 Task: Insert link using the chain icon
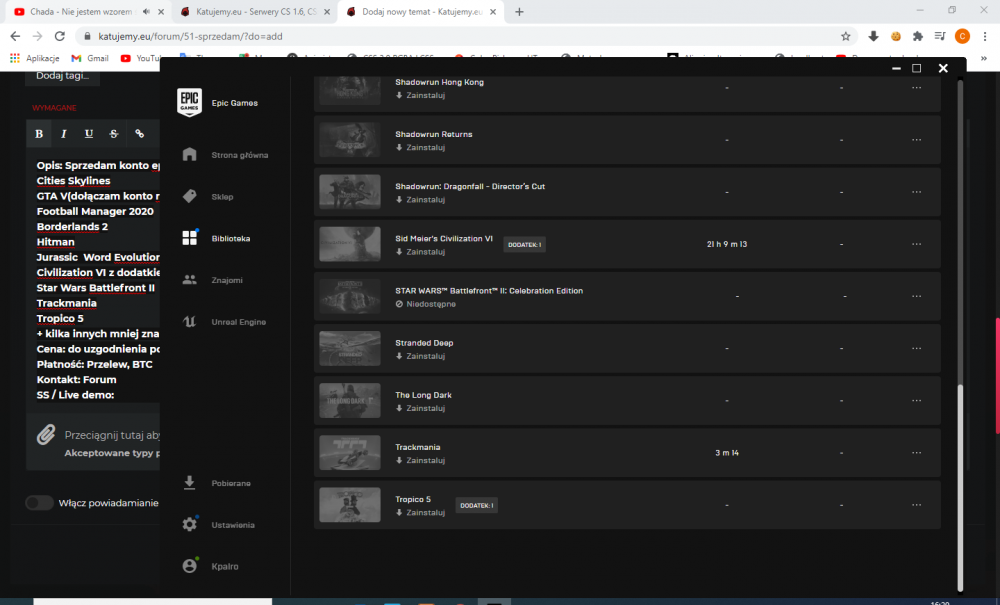tap(139, 133)
